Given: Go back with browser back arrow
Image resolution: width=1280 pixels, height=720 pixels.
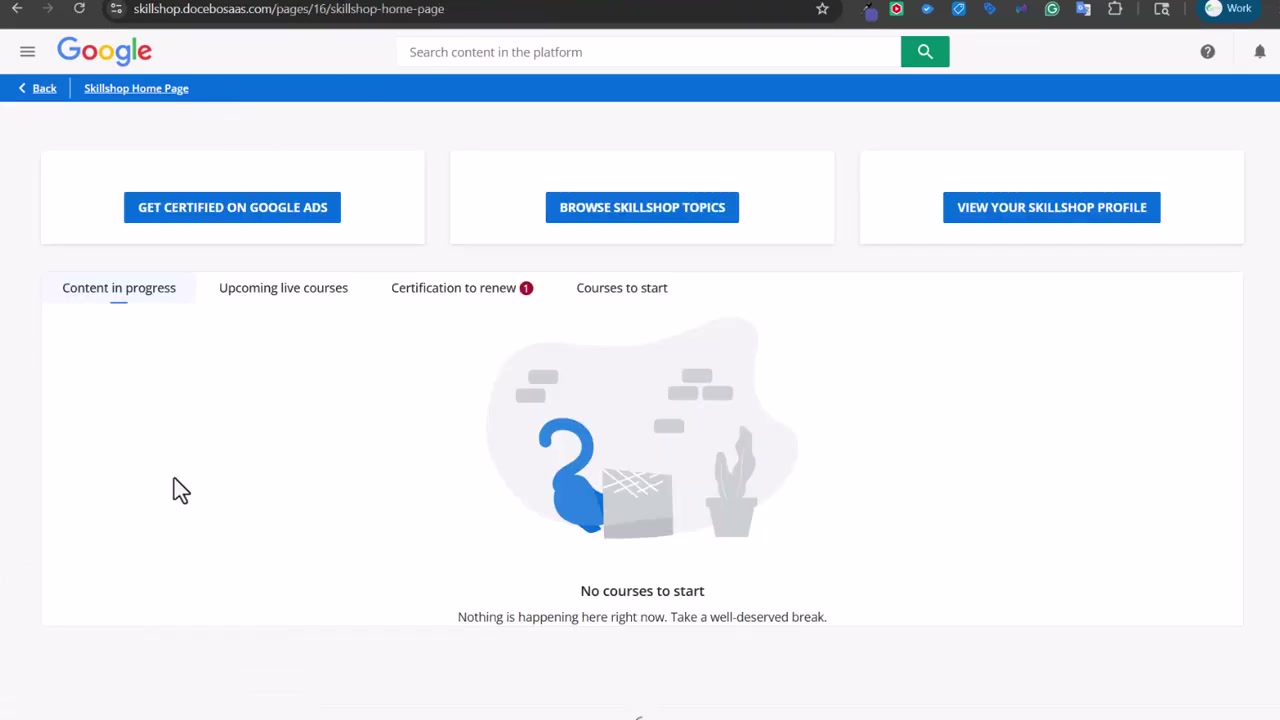Looking at the screenshot, I should click(x=17, y=8).
